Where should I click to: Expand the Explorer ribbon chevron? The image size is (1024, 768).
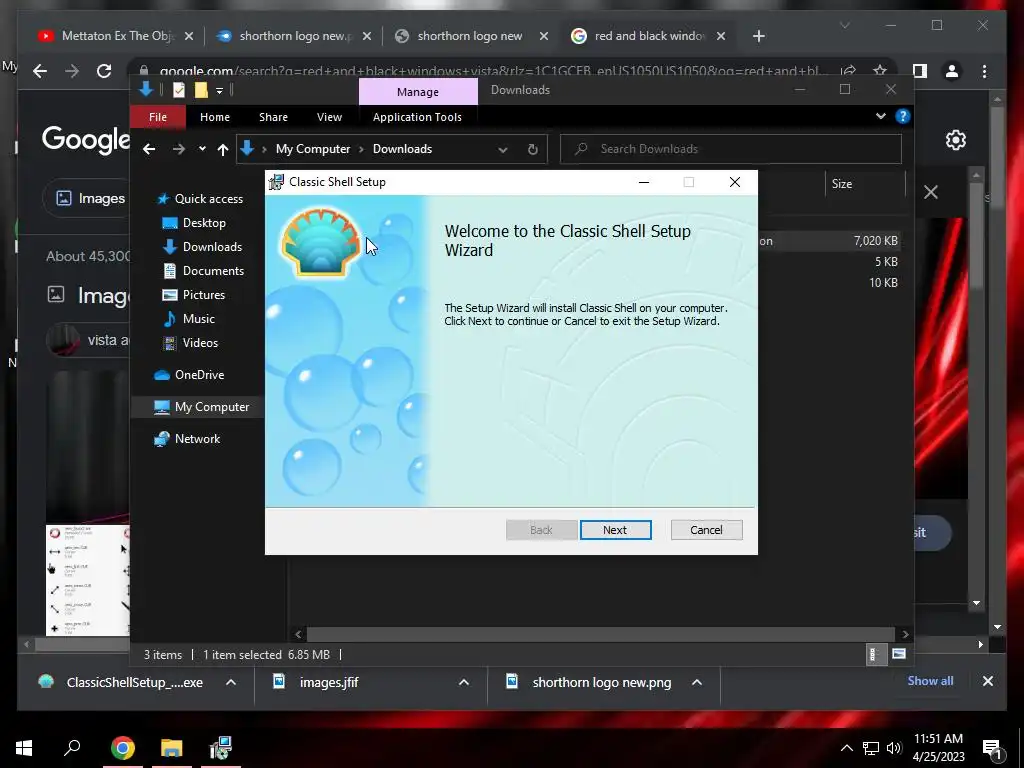tap(880, 116)
